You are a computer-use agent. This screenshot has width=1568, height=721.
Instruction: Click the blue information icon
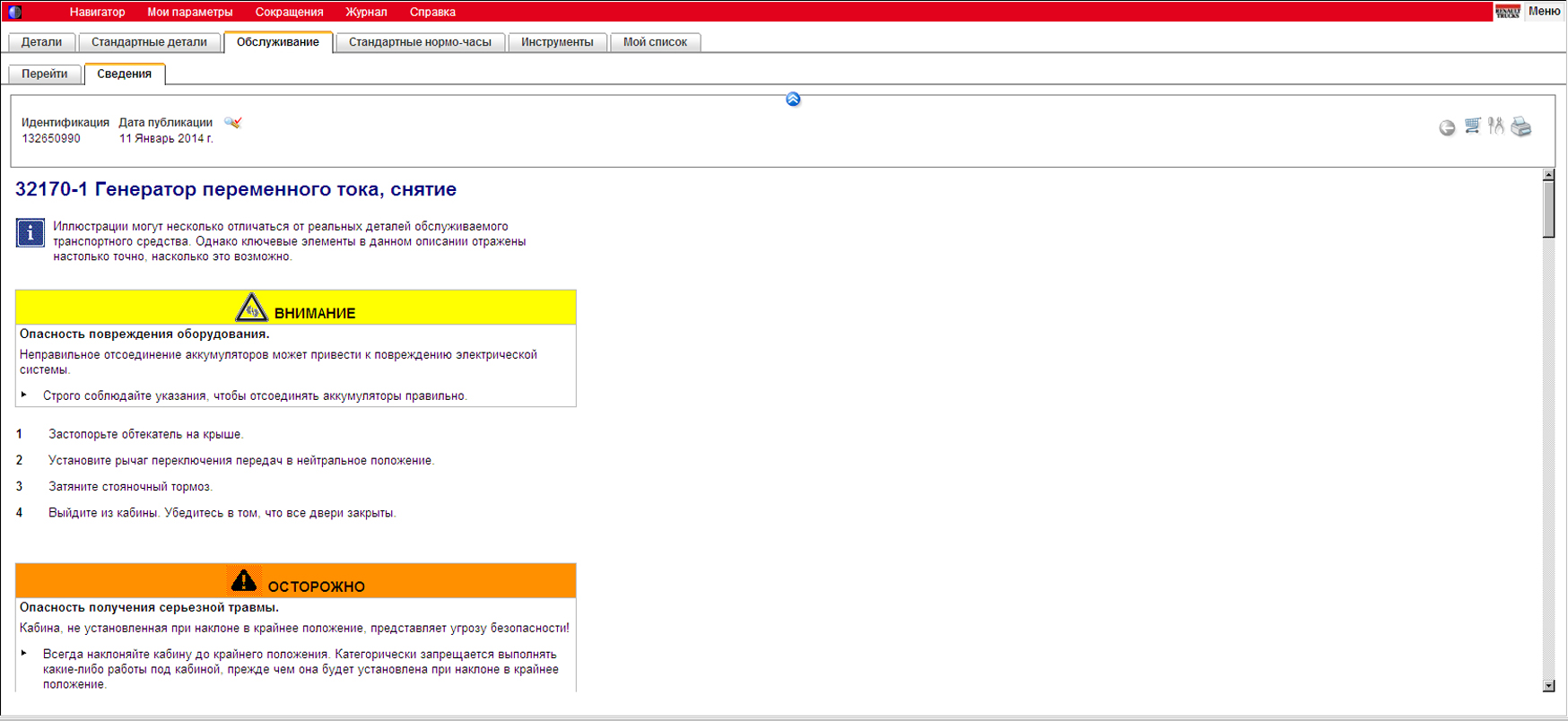coord(30,233)
